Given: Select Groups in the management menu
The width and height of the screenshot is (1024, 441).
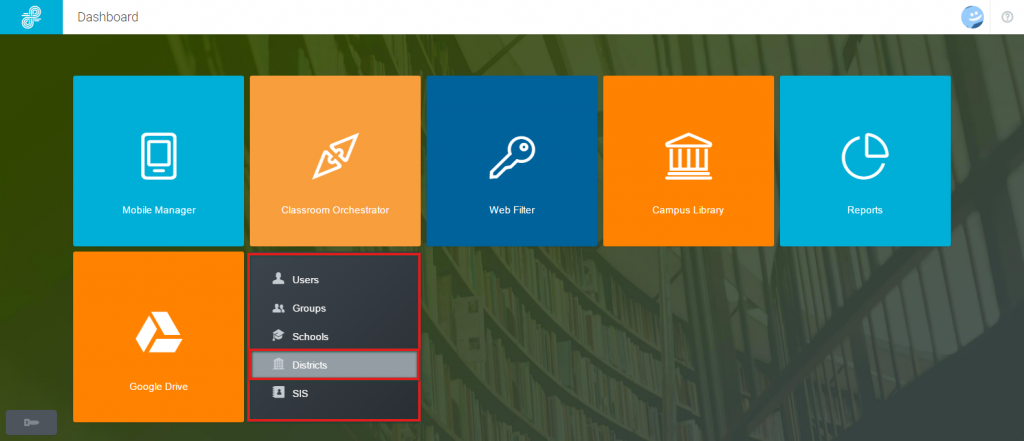Looking at the screenshot, I should (x=335, y=308).
